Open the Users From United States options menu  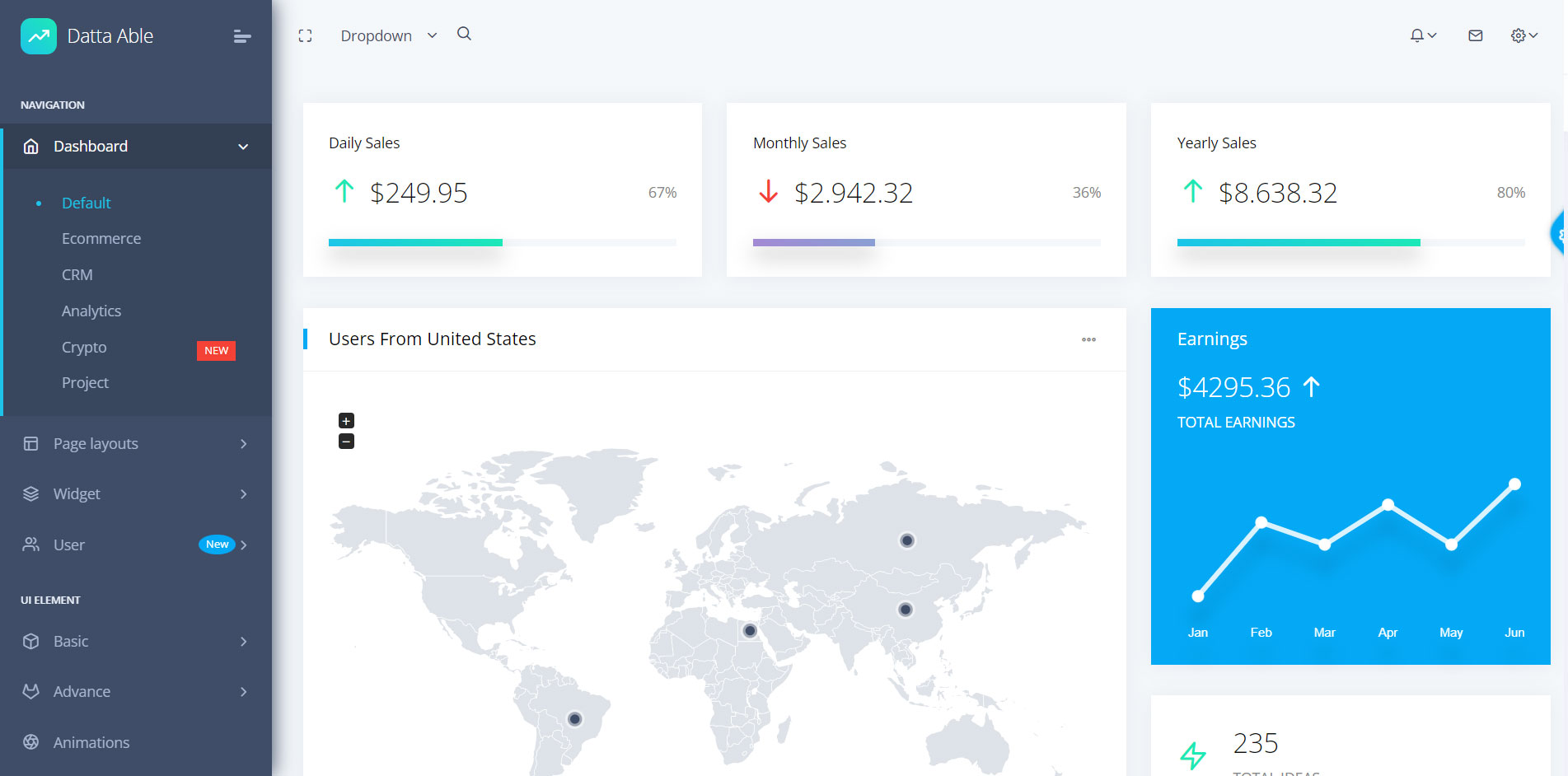(1088, 339)
